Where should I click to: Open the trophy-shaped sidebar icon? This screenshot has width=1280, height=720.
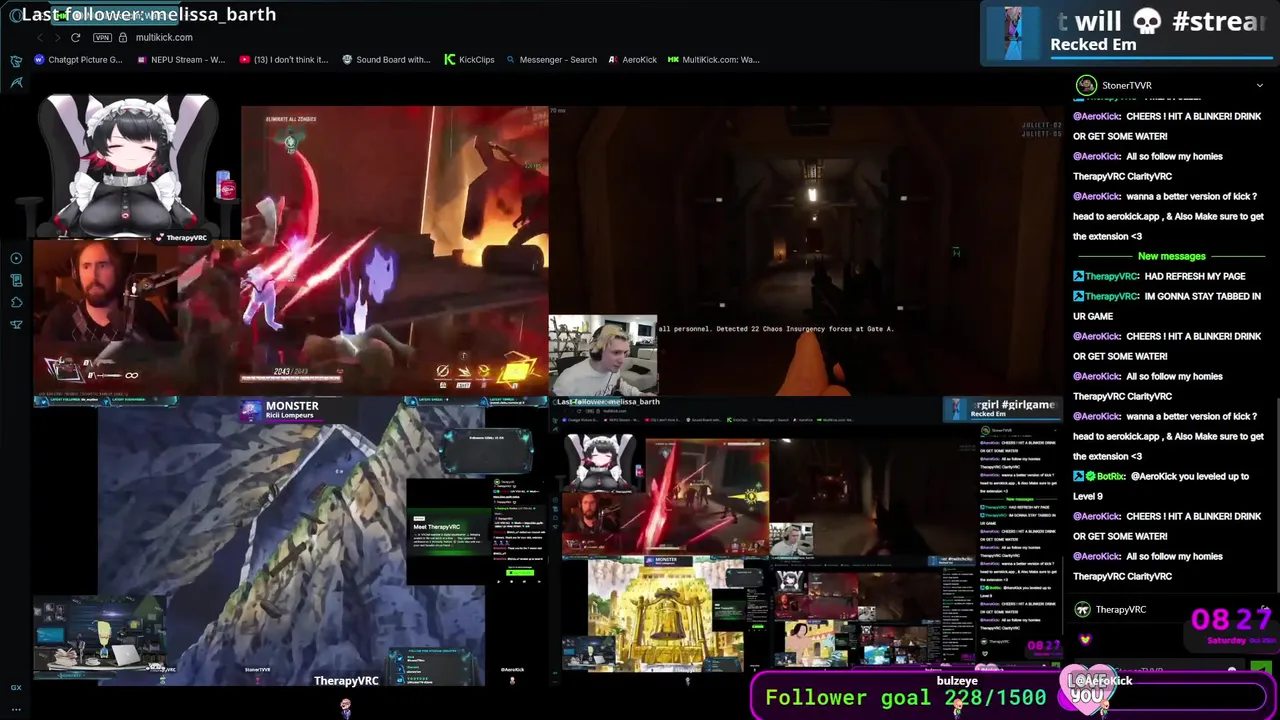[16, 324]
